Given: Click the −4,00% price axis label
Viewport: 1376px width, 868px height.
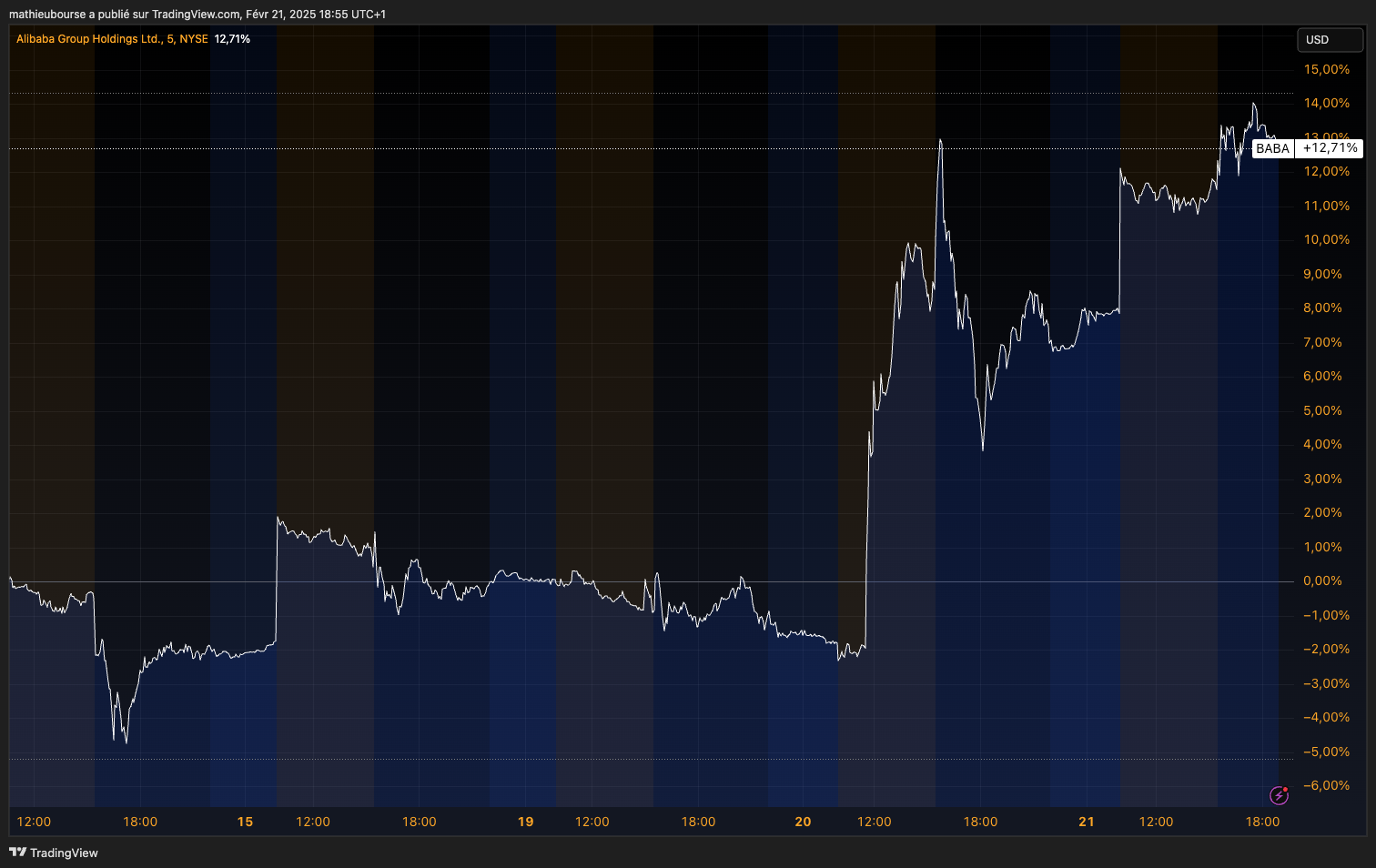Looking at the screenshot, I should click(1327, 717).
